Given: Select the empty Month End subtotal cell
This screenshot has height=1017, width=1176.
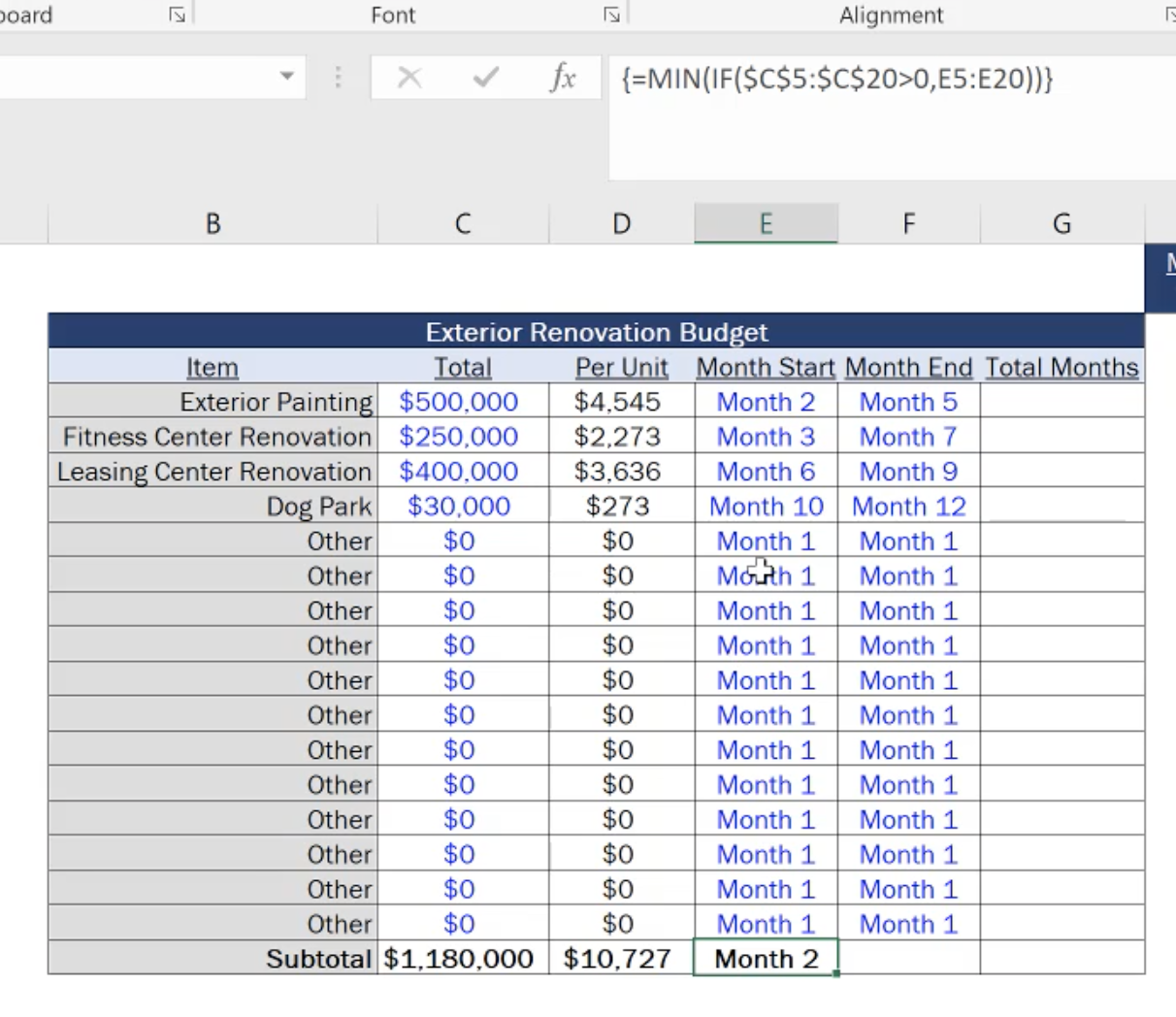Looking at the screenshot, I should [x=908, y=958].
